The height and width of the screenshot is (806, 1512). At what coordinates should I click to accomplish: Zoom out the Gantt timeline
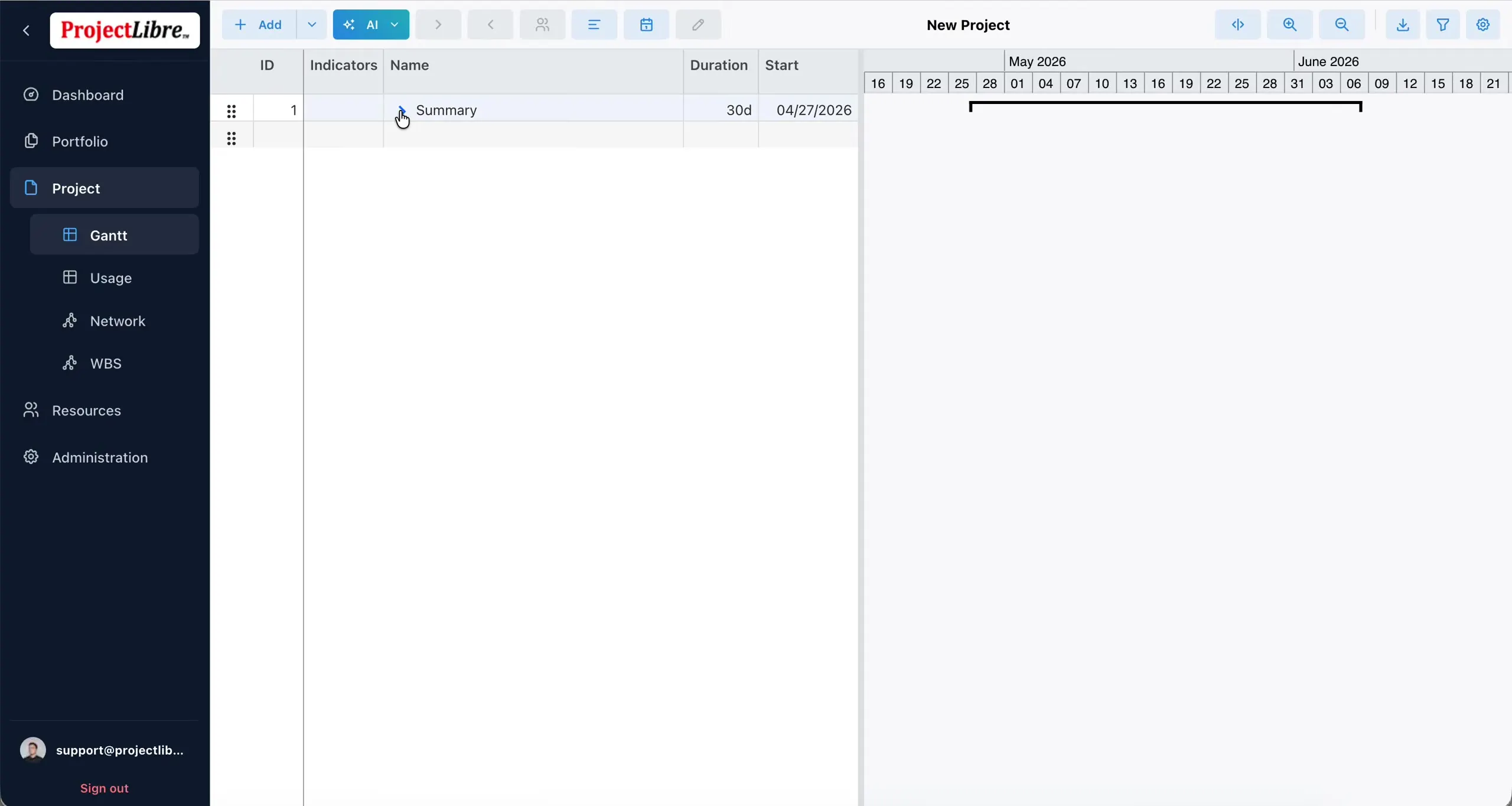[x=1342, y=25]
